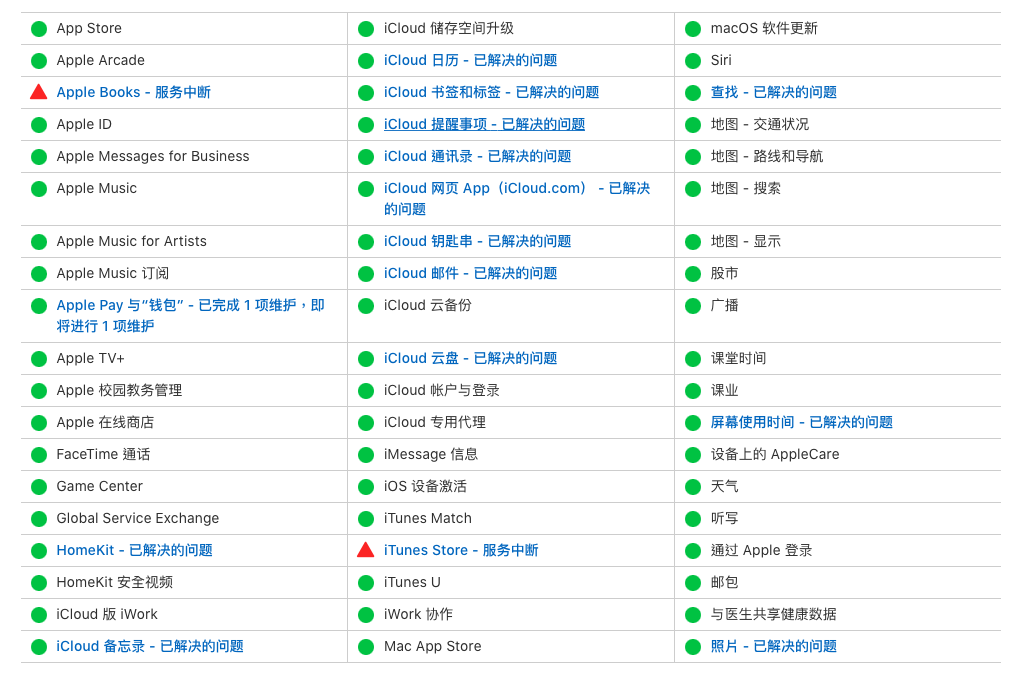Click the green status dot beside 股市

[693, 274]
